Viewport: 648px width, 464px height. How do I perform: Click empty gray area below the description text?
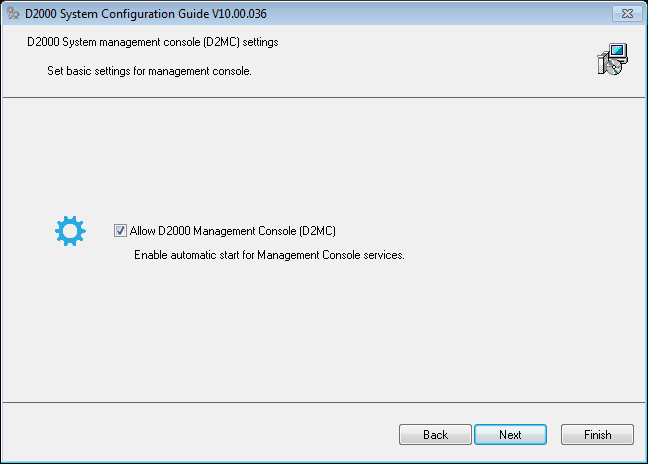(324, 335)
